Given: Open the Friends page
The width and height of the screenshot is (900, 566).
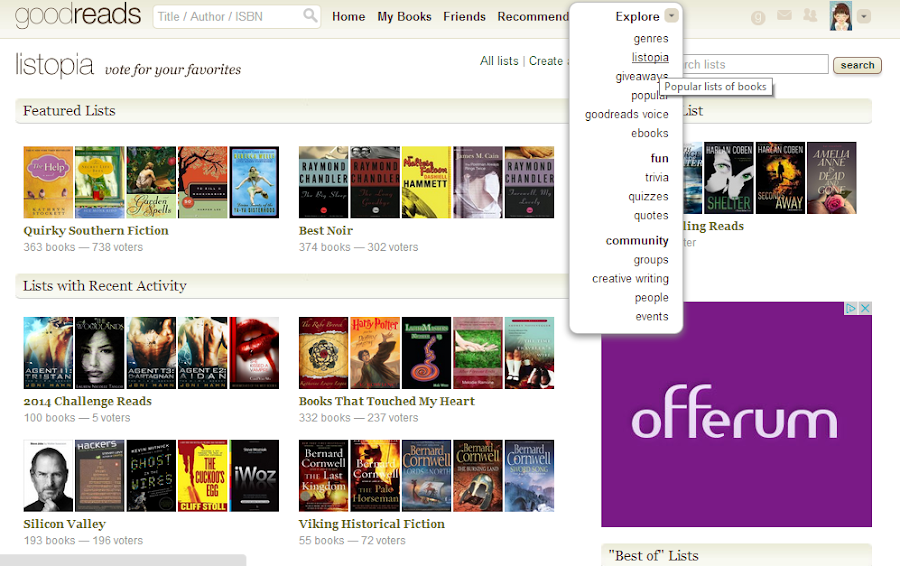Looking at the screenshot, I should (x=464, y=17).
